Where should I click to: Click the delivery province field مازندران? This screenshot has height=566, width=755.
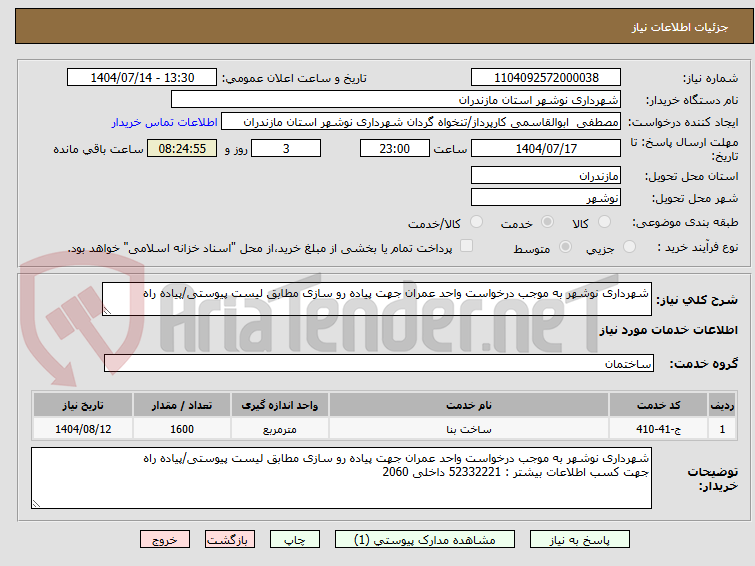[546, 175]
